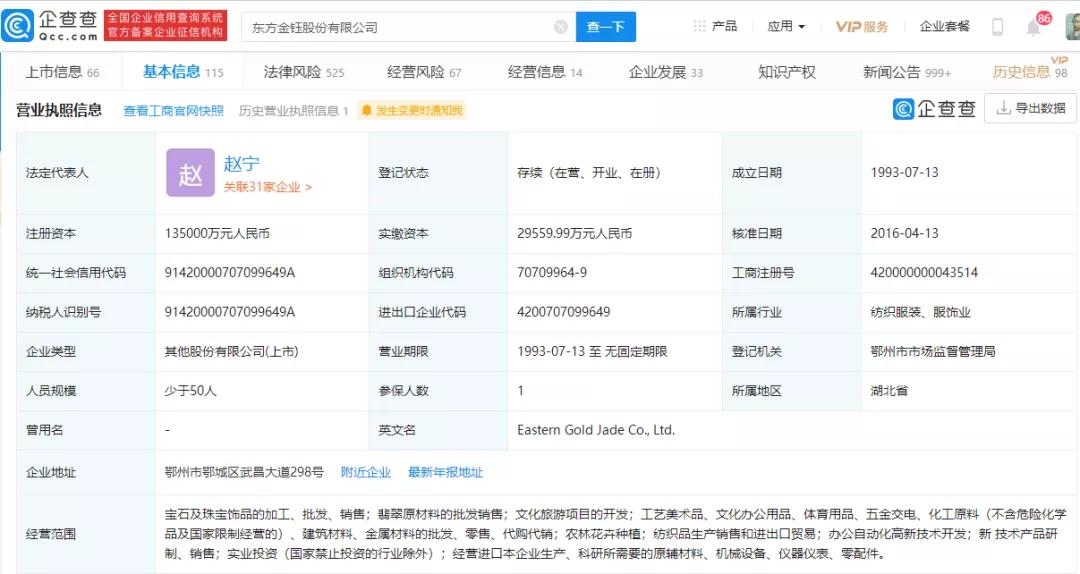Select registration authority 鄂州市市场监督管理局

933,351
